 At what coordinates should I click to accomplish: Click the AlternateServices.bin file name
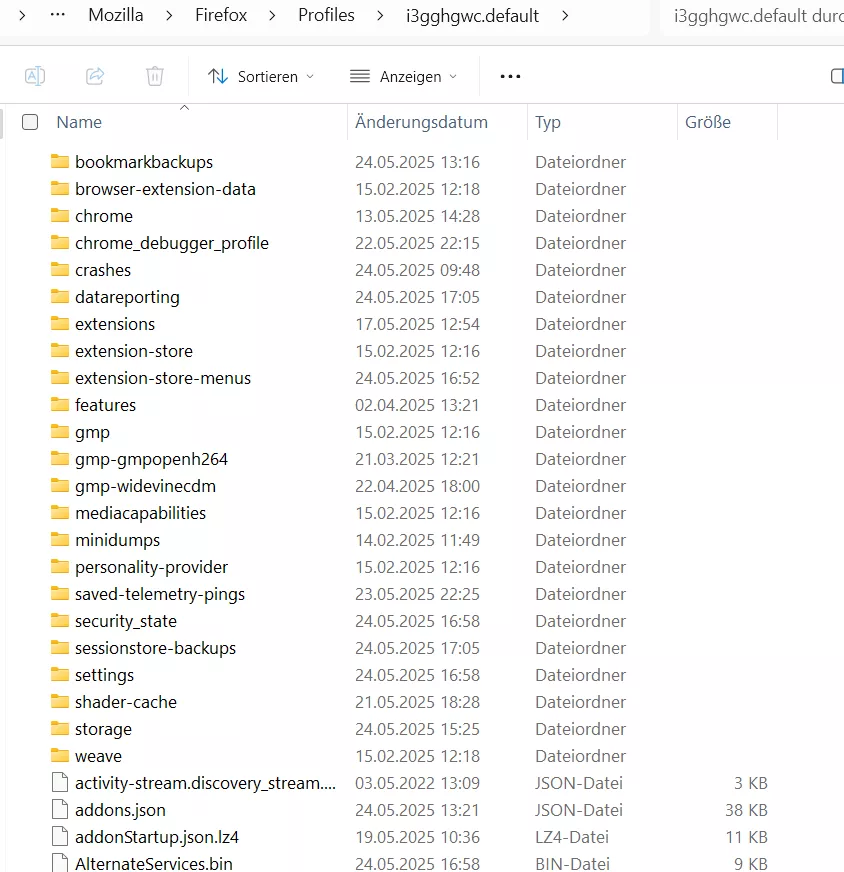(154, 863)
